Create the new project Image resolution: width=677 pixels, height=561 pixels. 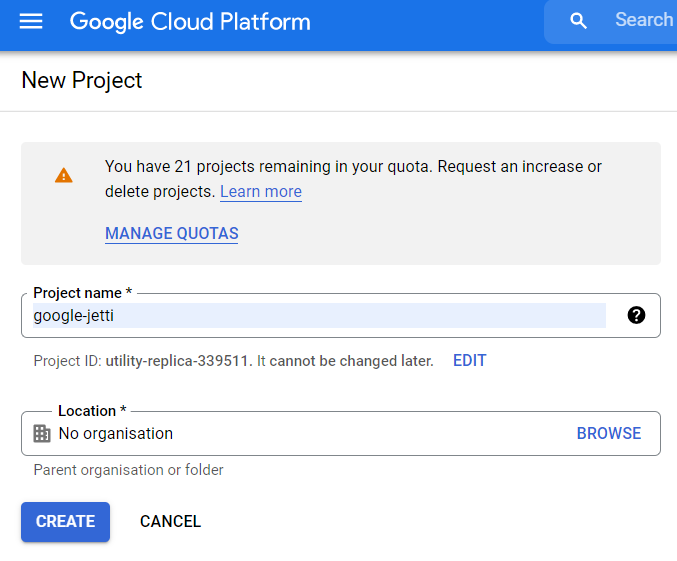click(x=65, y=522)
